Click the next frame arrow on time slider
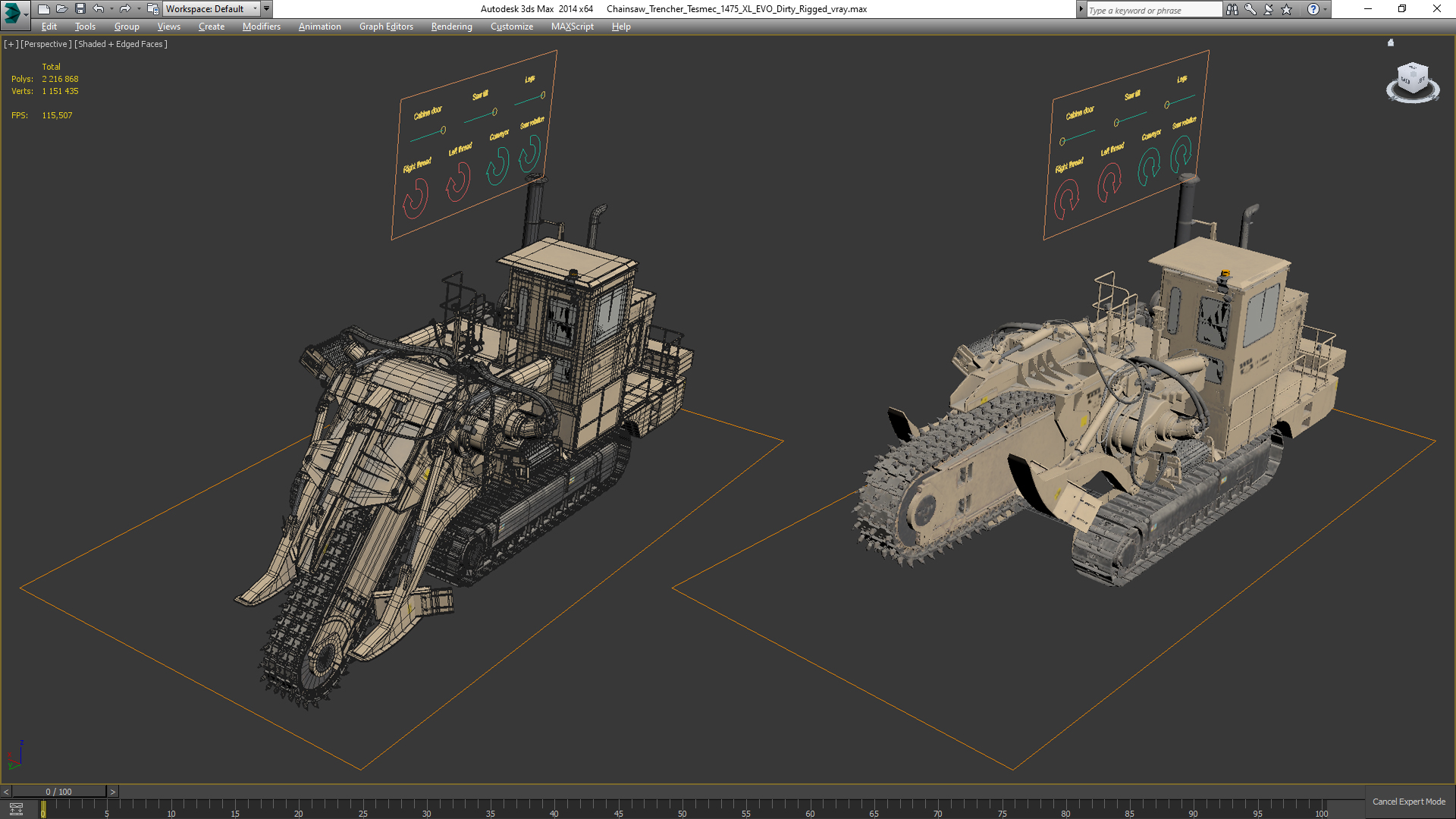 pos(113,792)
